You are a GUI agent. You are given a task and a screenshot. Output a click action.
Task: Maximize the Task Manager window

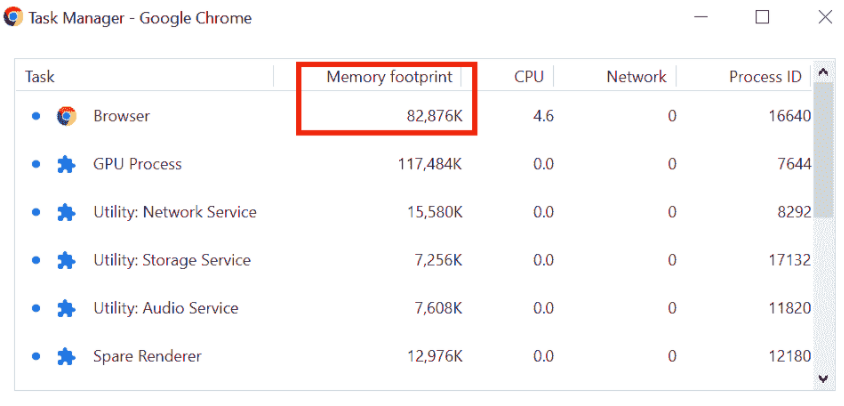pos(762,17)
